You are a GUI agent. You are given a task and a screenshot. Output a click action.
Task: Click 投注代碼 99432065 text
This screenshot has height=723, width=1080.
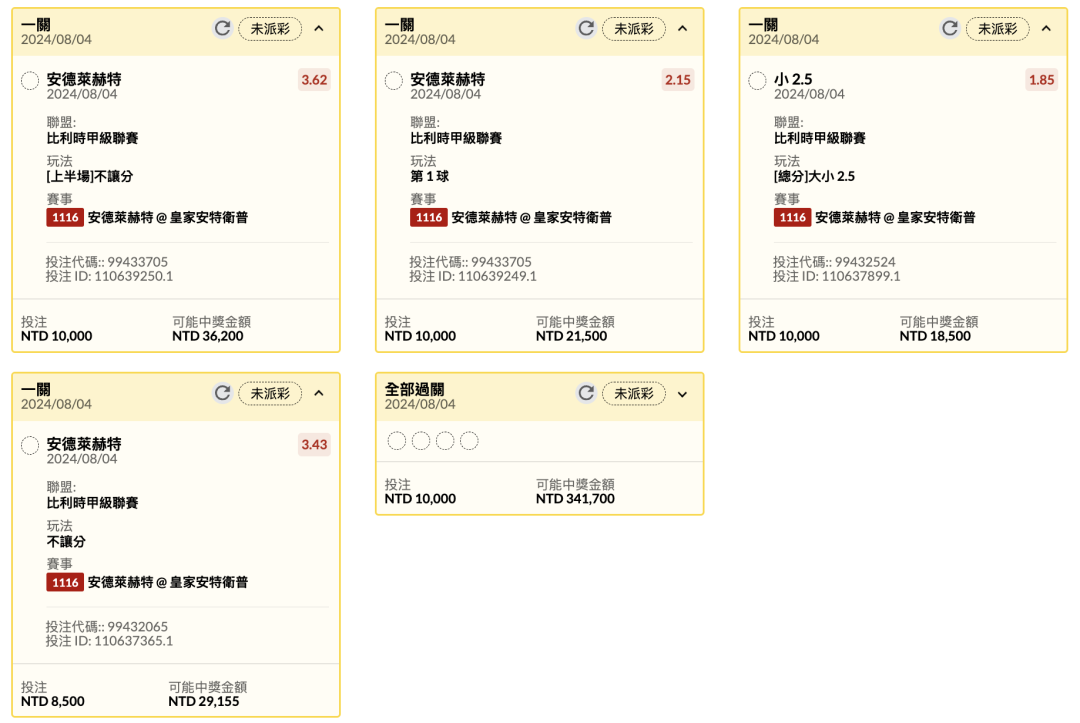pos(107,627)
